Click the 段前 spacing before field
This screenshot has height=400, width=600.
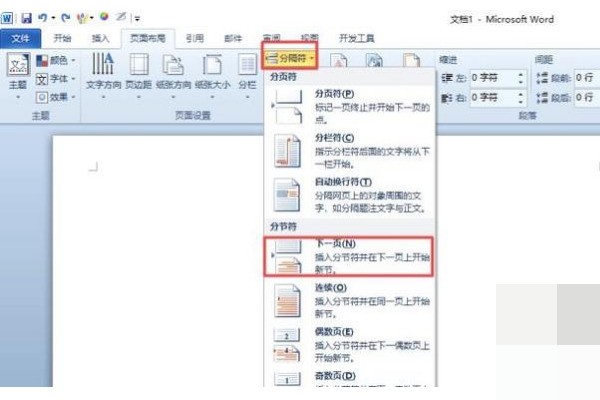coord(587,78)
